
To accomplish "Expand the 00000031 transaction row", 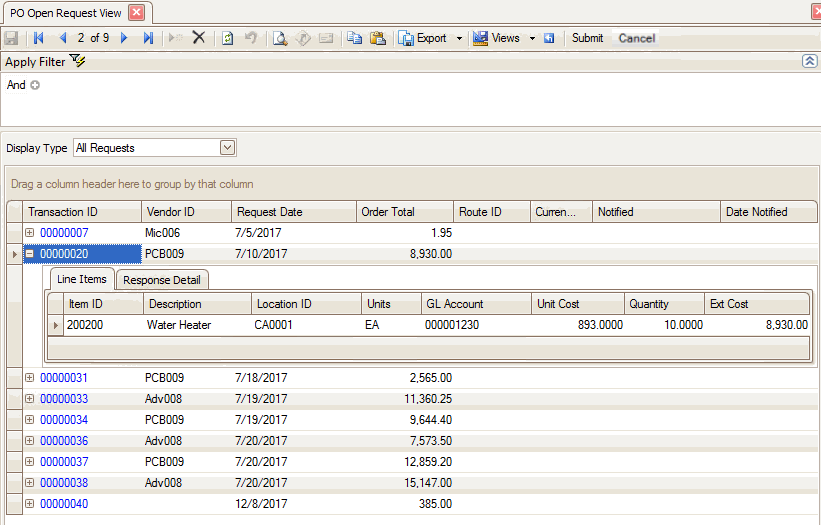I will tap(29, 378).
